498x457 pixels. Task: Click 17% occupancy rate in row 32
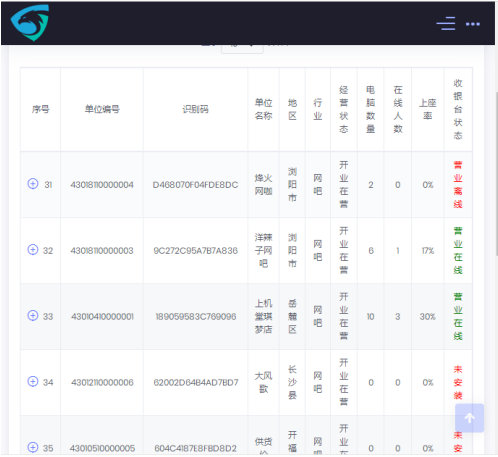pos(428,251)
